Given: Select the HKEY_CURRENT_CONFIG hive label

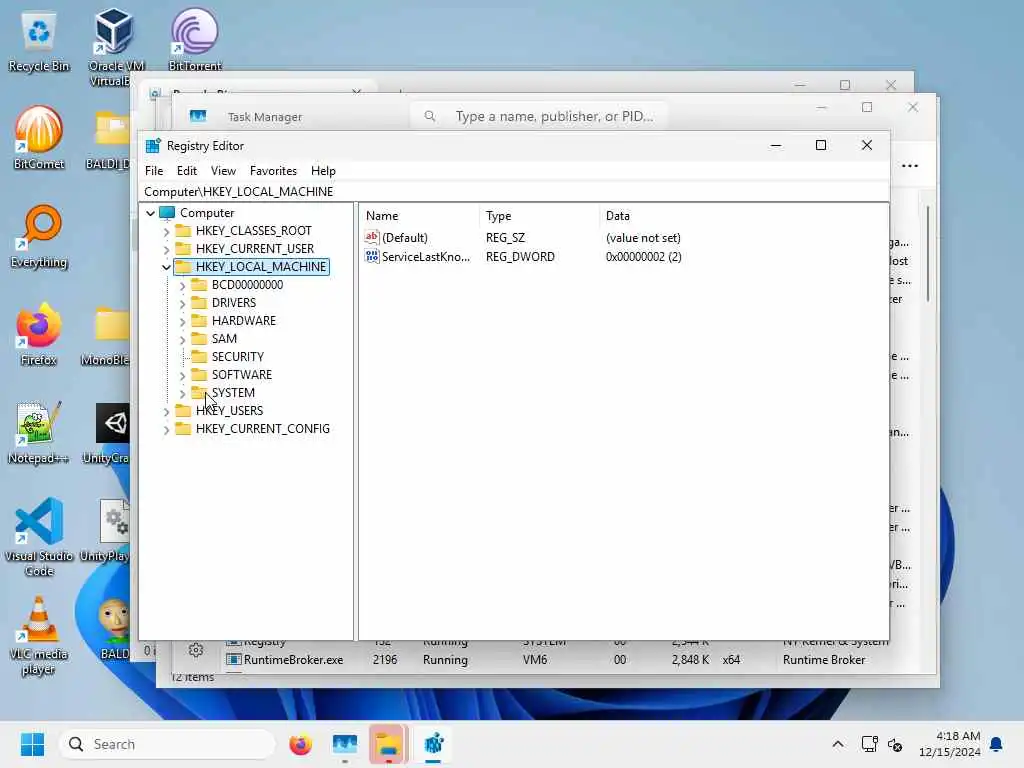Looking at the screenshot, I should (263, 428).
